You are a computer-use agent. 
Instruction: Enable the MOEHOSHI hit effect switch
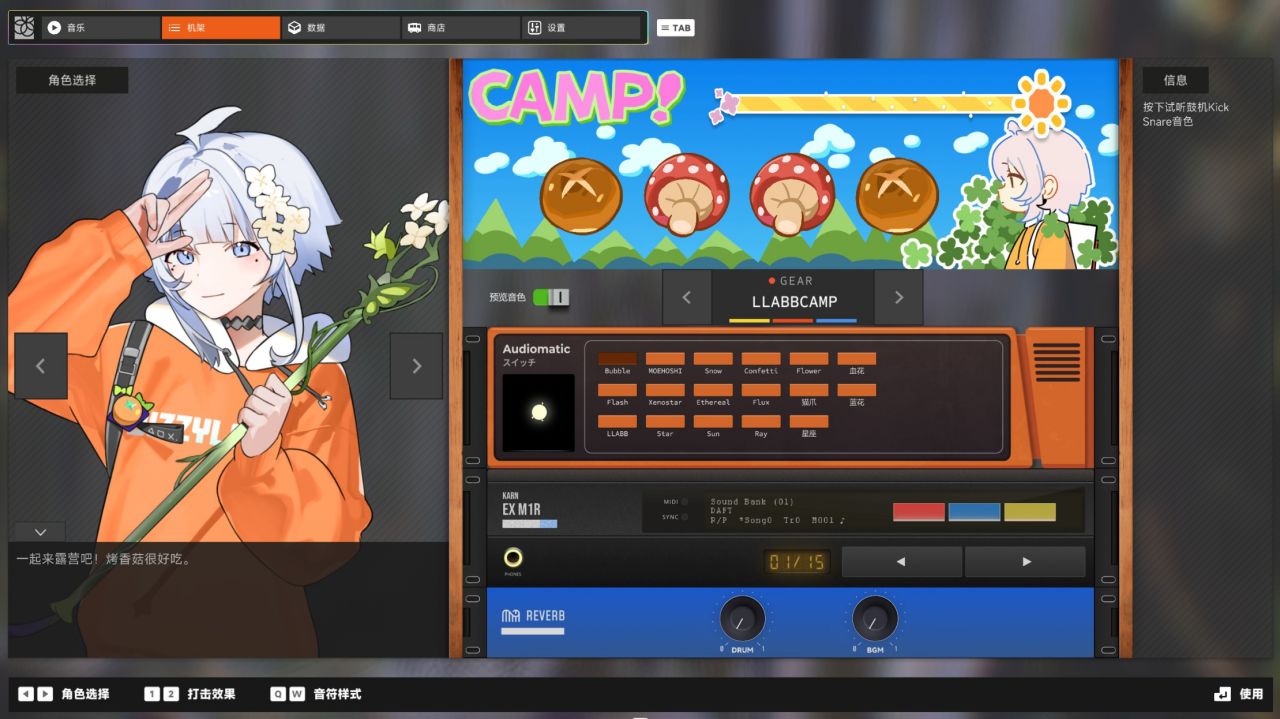pyautogui.click(x=665, y=358)
